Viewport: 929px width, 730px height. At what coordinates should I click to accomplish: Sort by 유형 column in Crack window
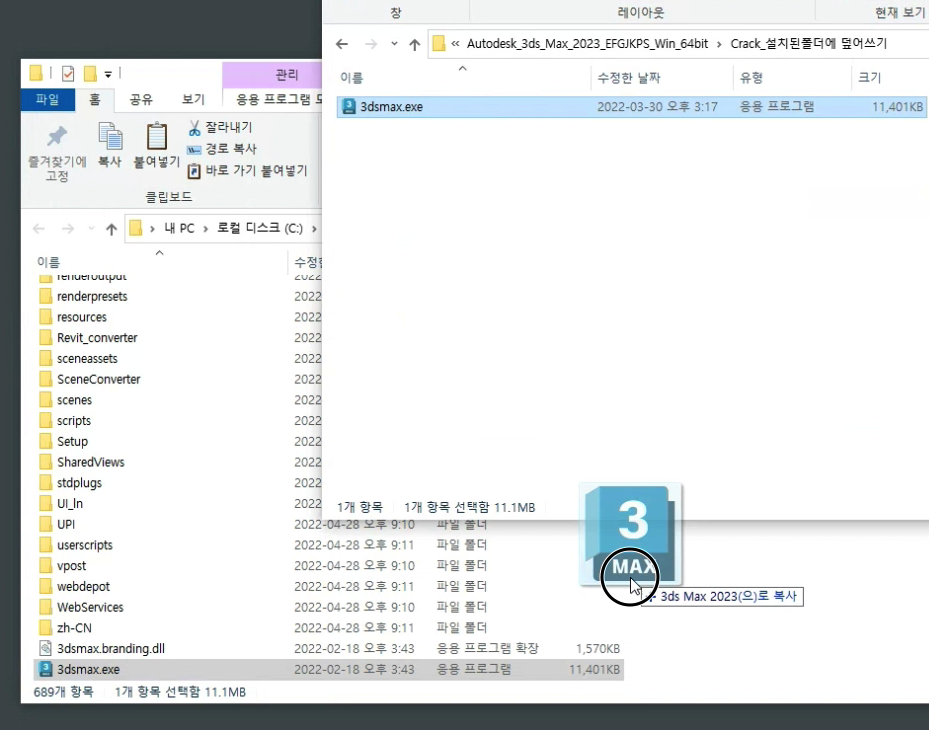[751, 78]
